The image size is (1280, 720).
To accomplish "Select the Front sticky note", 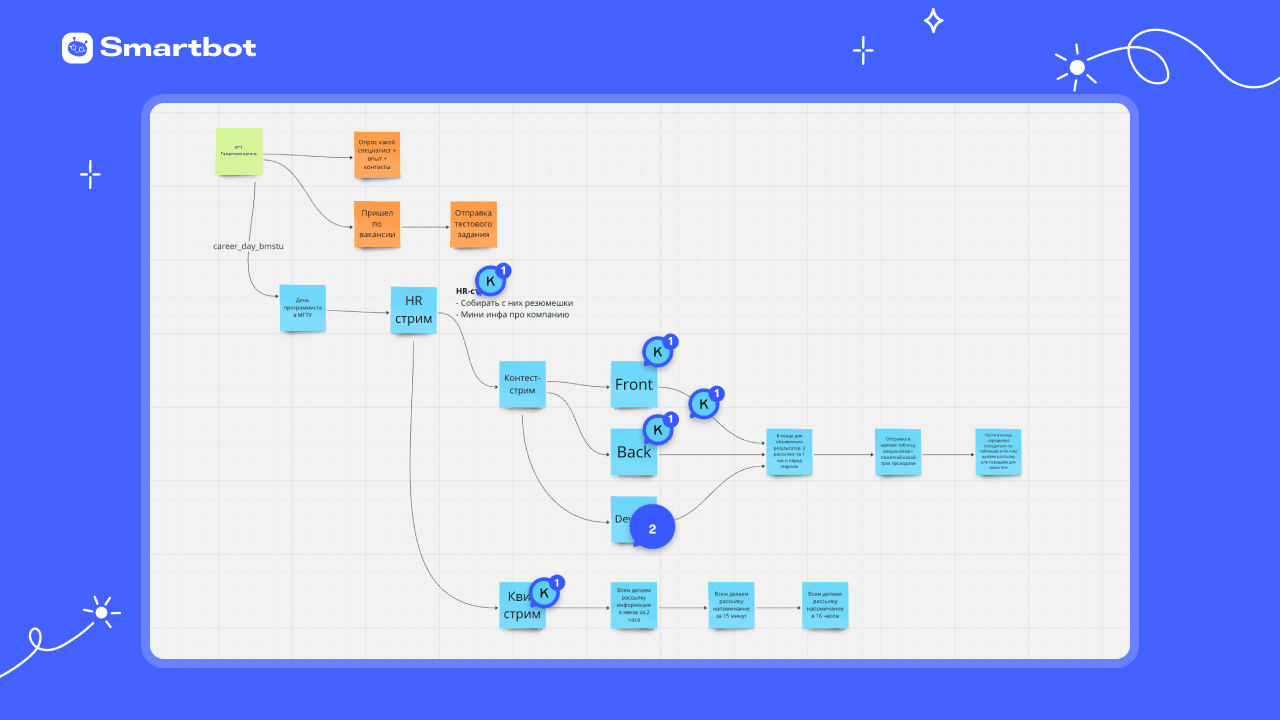I will click(634, 384).
